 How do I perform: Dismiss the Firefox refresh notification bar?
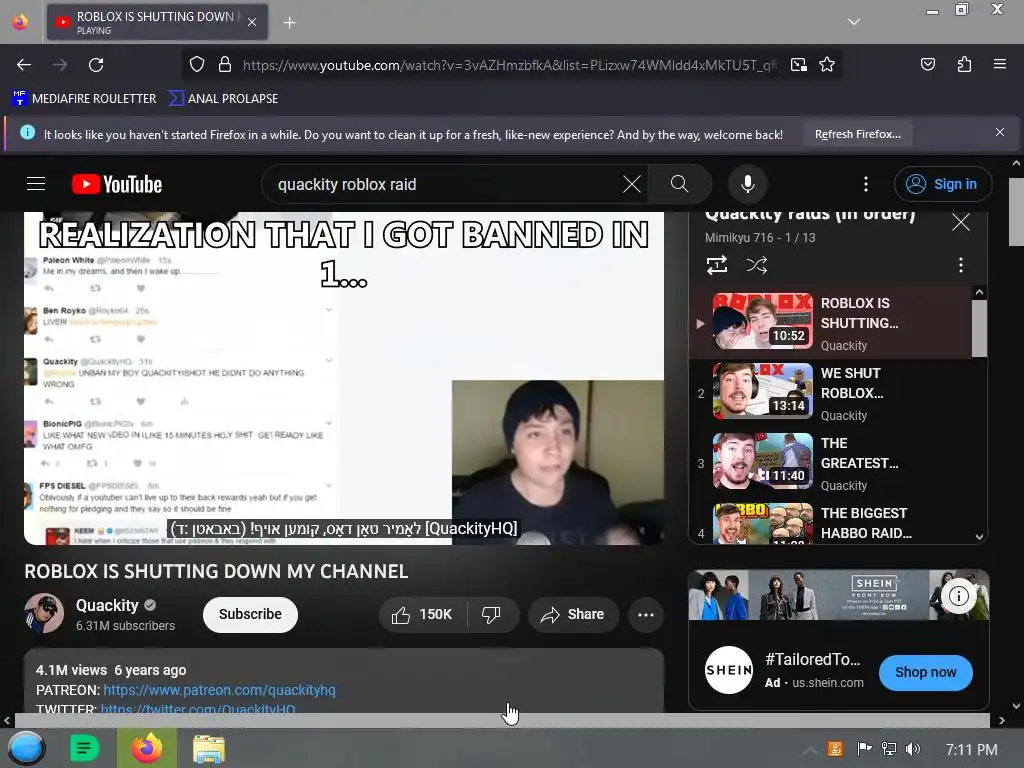coord(999,133)
